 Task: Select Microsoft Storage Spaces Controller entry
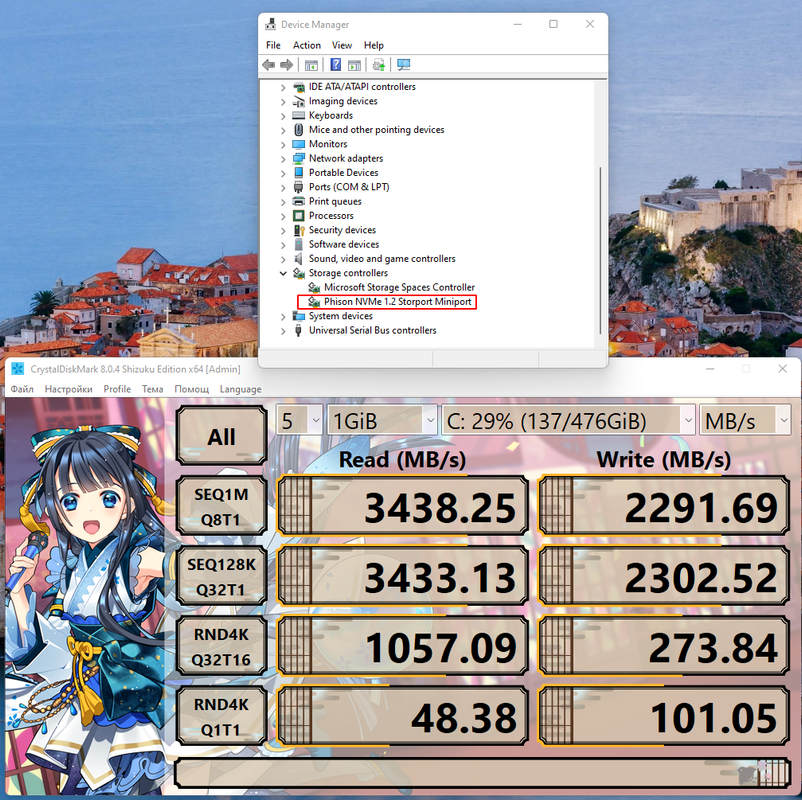click(x=399, y=287)
